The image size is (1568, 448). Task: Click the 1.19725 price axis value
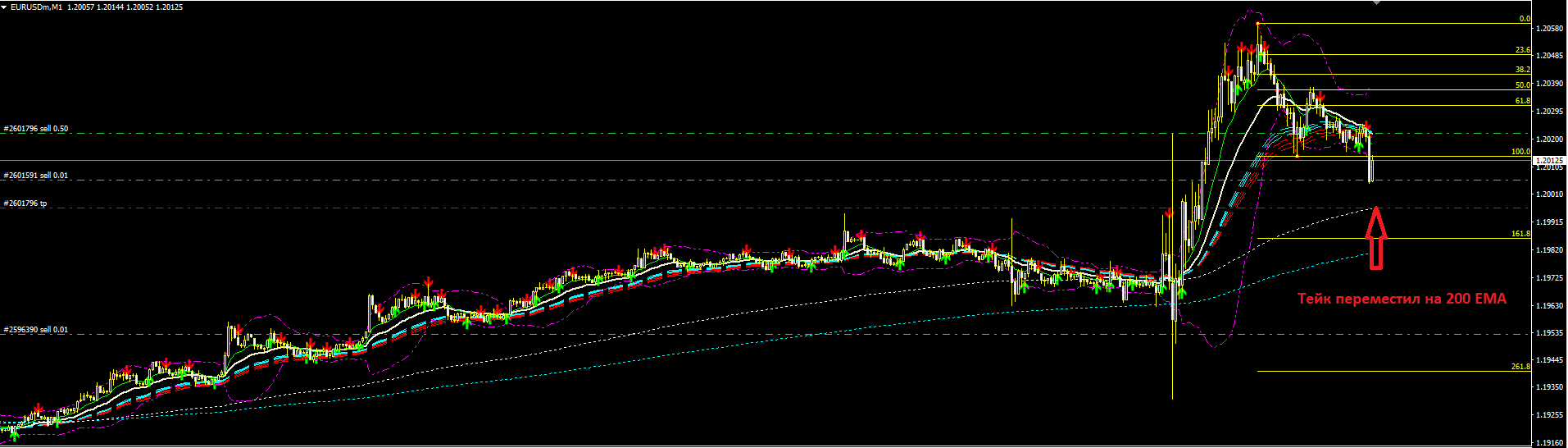click(x=1551, y=278)
